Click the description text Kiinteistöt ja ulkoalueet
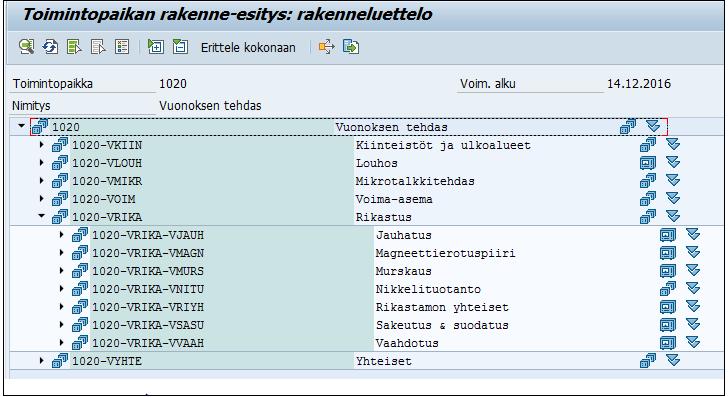Viewport: 728px width, 397px height. pos(443,145)
